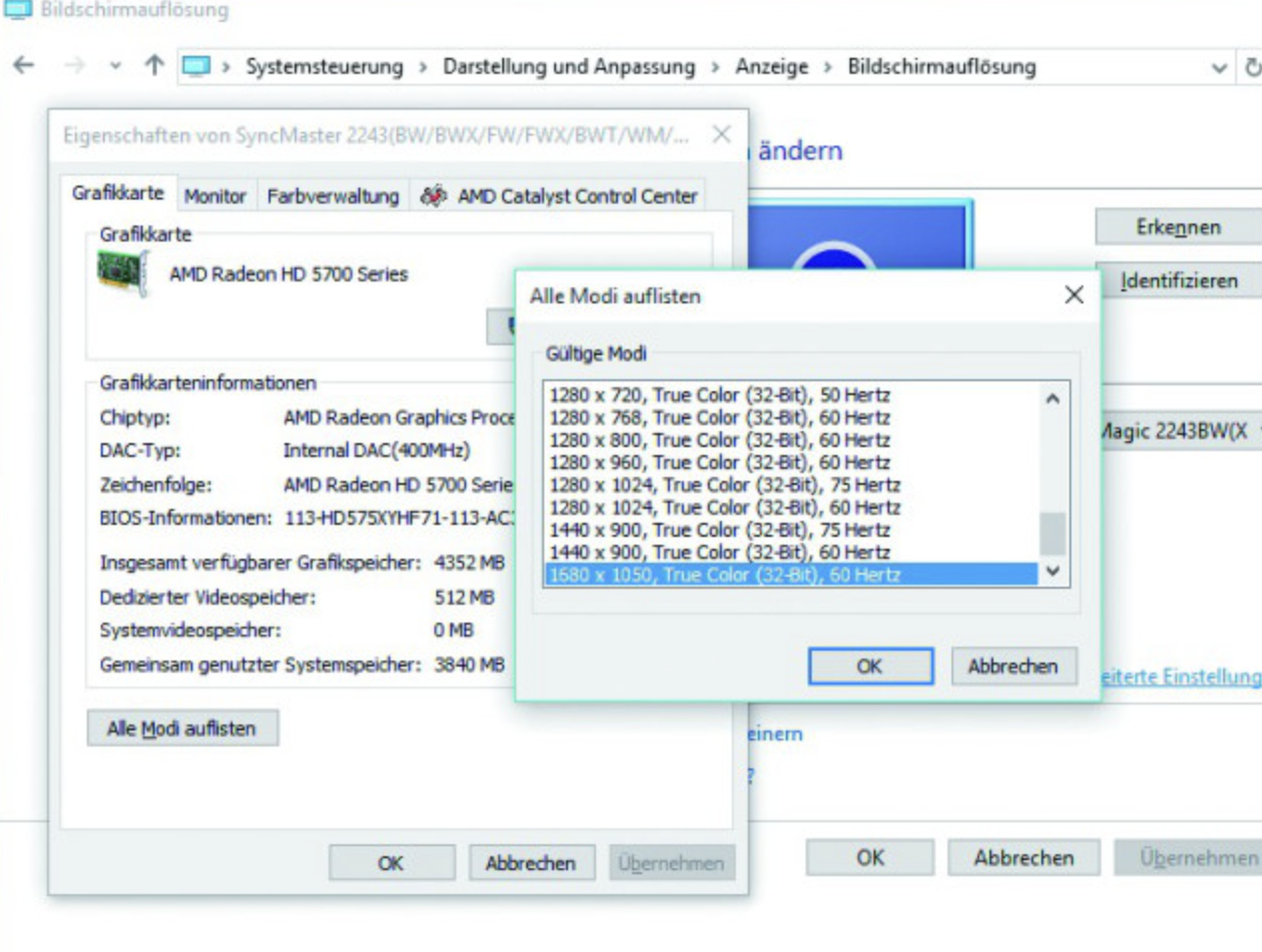The width and height of the screenshot is (1262, 952).
Task: Click Systemsteuerung in the breadcrumb
Action: pos(324,67)
